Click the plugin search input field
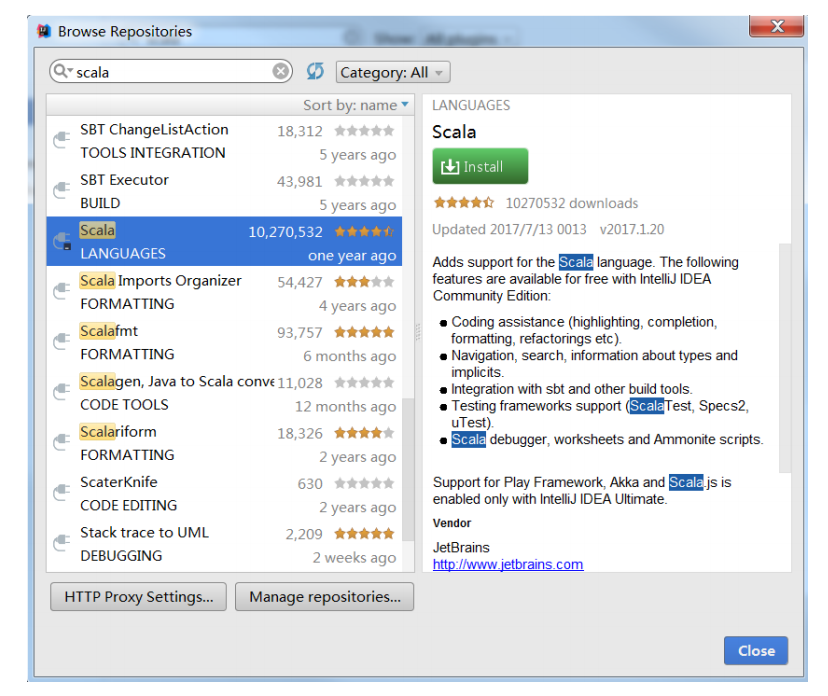The width and height of the screenshot is (828, 696). [x=171, y=71]
